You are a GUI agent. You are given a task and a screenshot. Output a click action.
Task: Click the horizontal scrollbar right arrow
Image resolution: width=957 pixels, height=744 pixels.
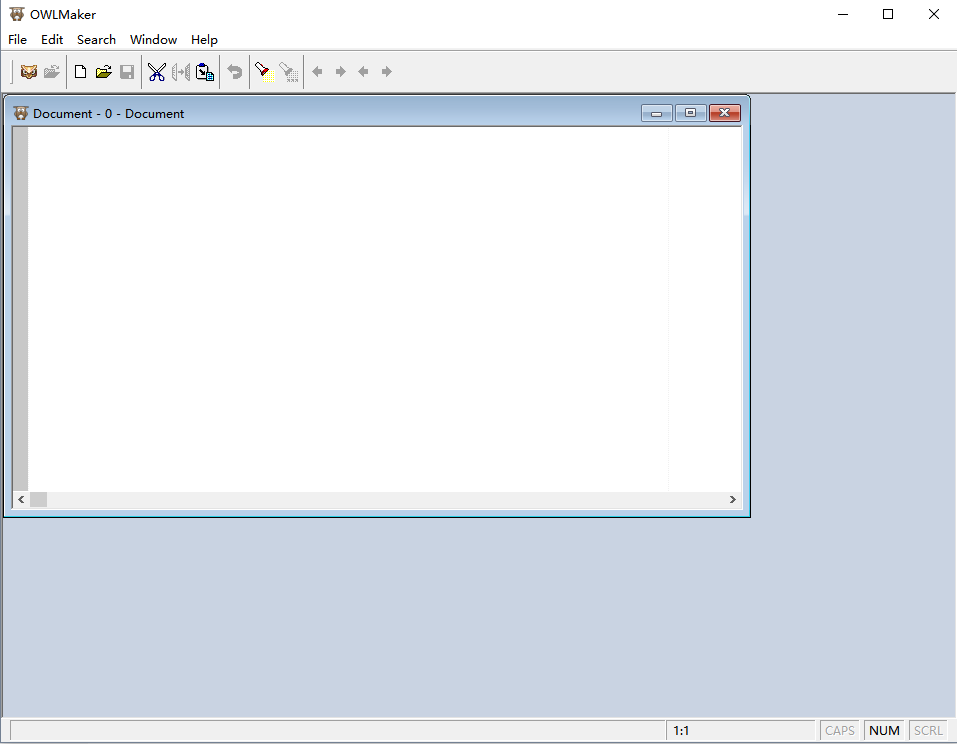pos(732,499)
